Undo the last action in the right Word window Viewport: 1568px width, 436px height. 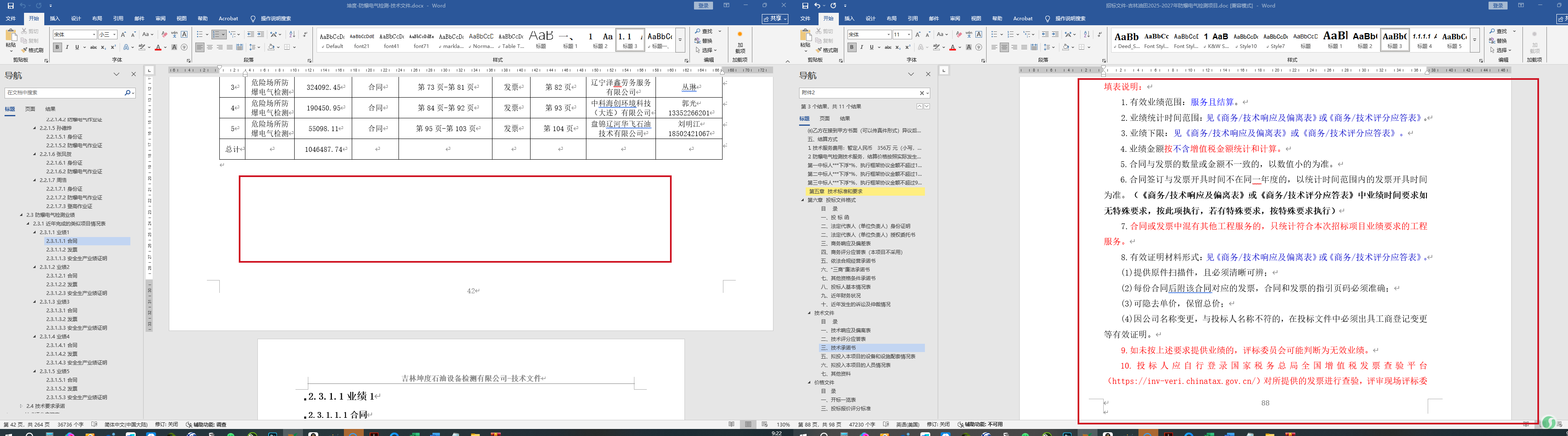817,5
